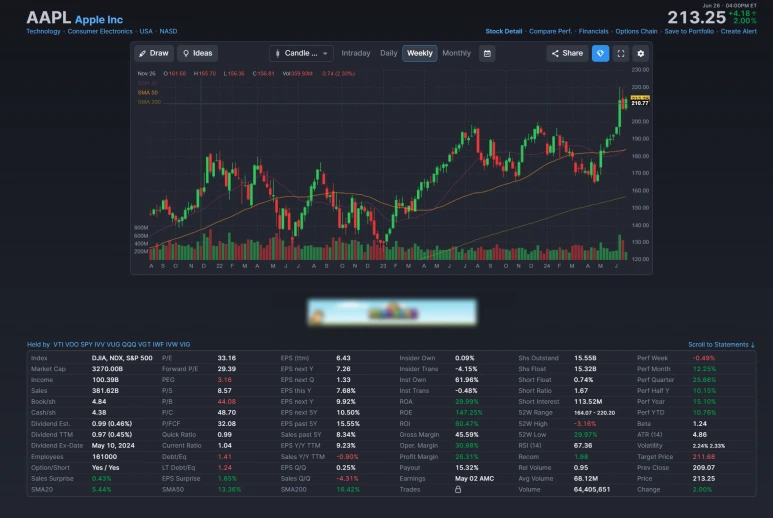This screenshot has height=518, width=773.
Task: Open the Financials page
Action: (594, 31)
